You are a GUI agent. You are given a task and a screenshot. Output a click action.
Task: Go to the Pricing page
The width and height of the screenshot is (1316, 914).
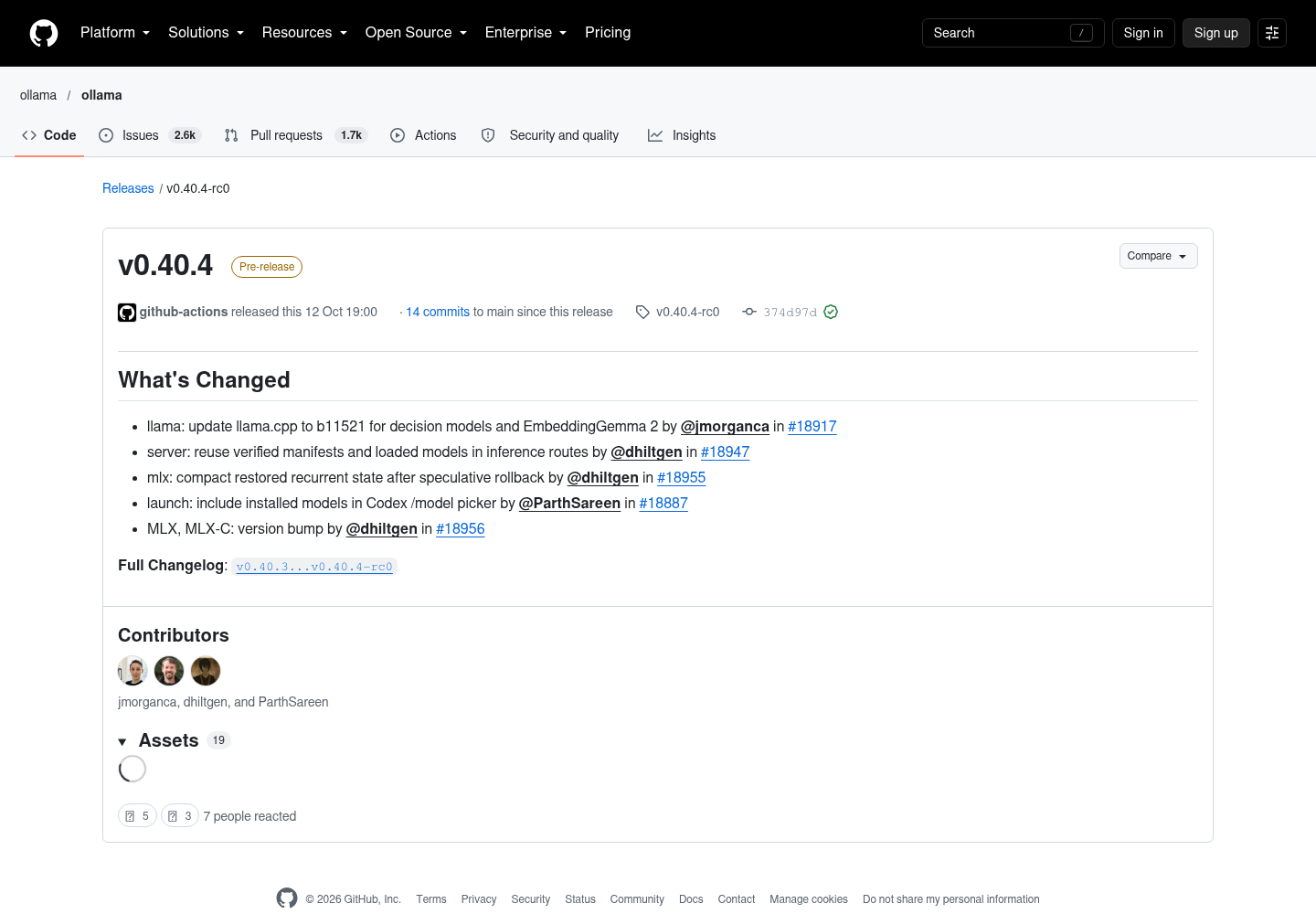608,33
